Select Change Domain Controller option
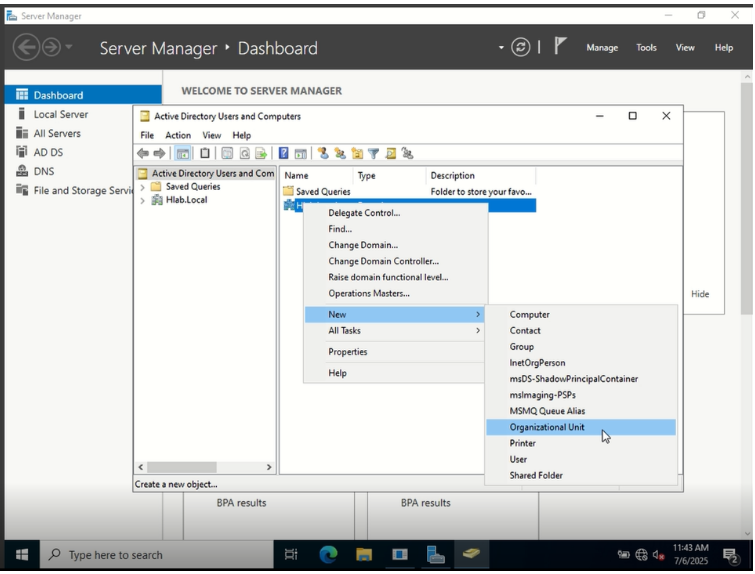 point(394,261)
